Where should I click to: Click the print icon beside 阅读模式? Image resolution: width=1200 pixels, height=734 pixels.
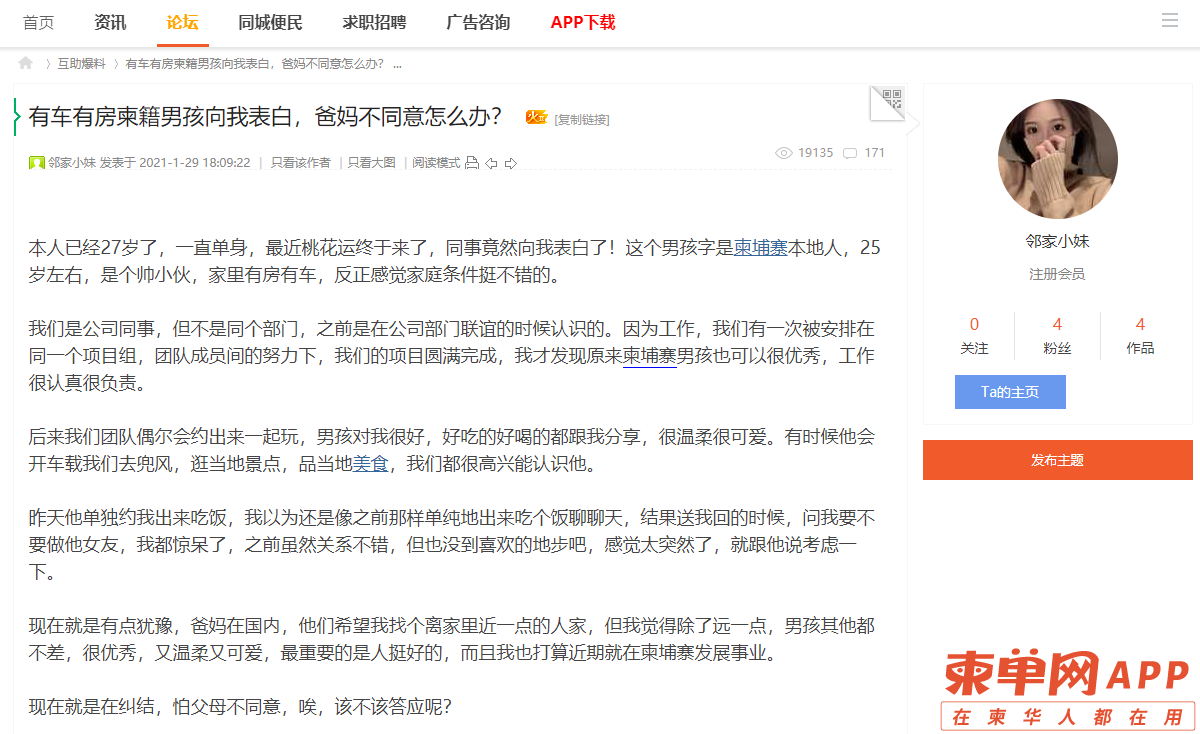472,163
